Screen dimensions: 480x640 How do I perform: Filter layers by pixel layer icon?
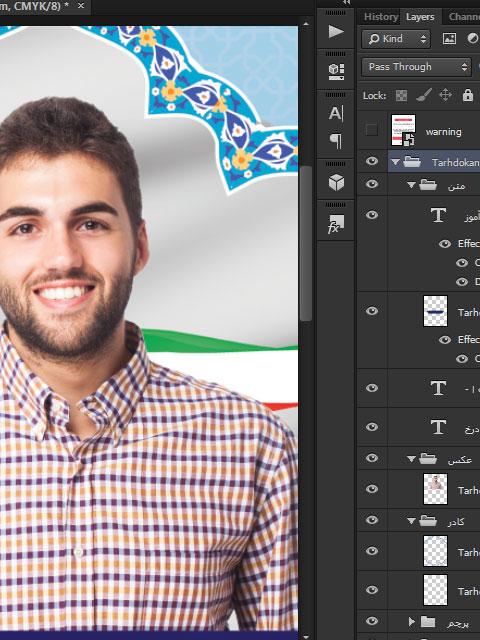pos(449,38)
